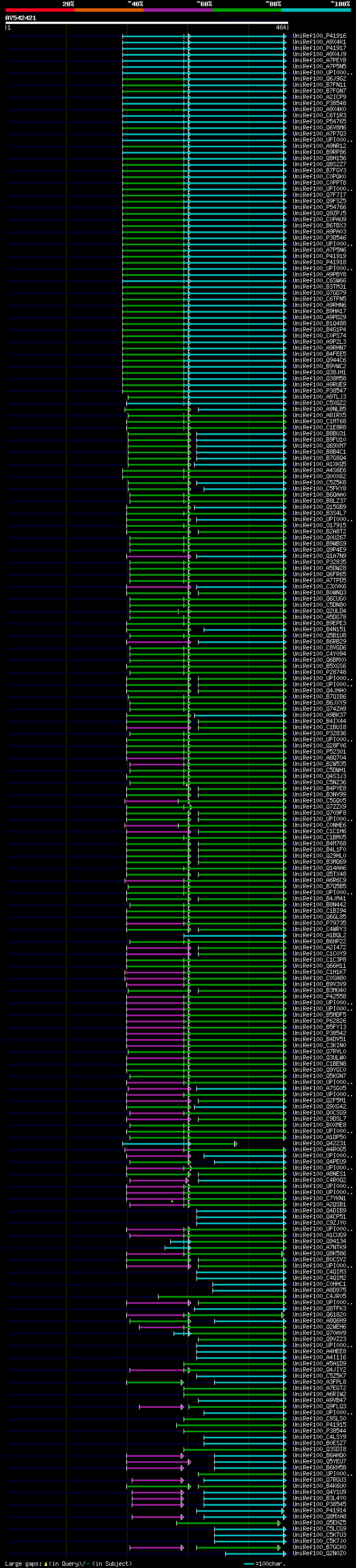This screenshot has width=356, height=1568.
Task: Select the UniRef100_A3FPL8 entry
Action: tap(319, 1382)
